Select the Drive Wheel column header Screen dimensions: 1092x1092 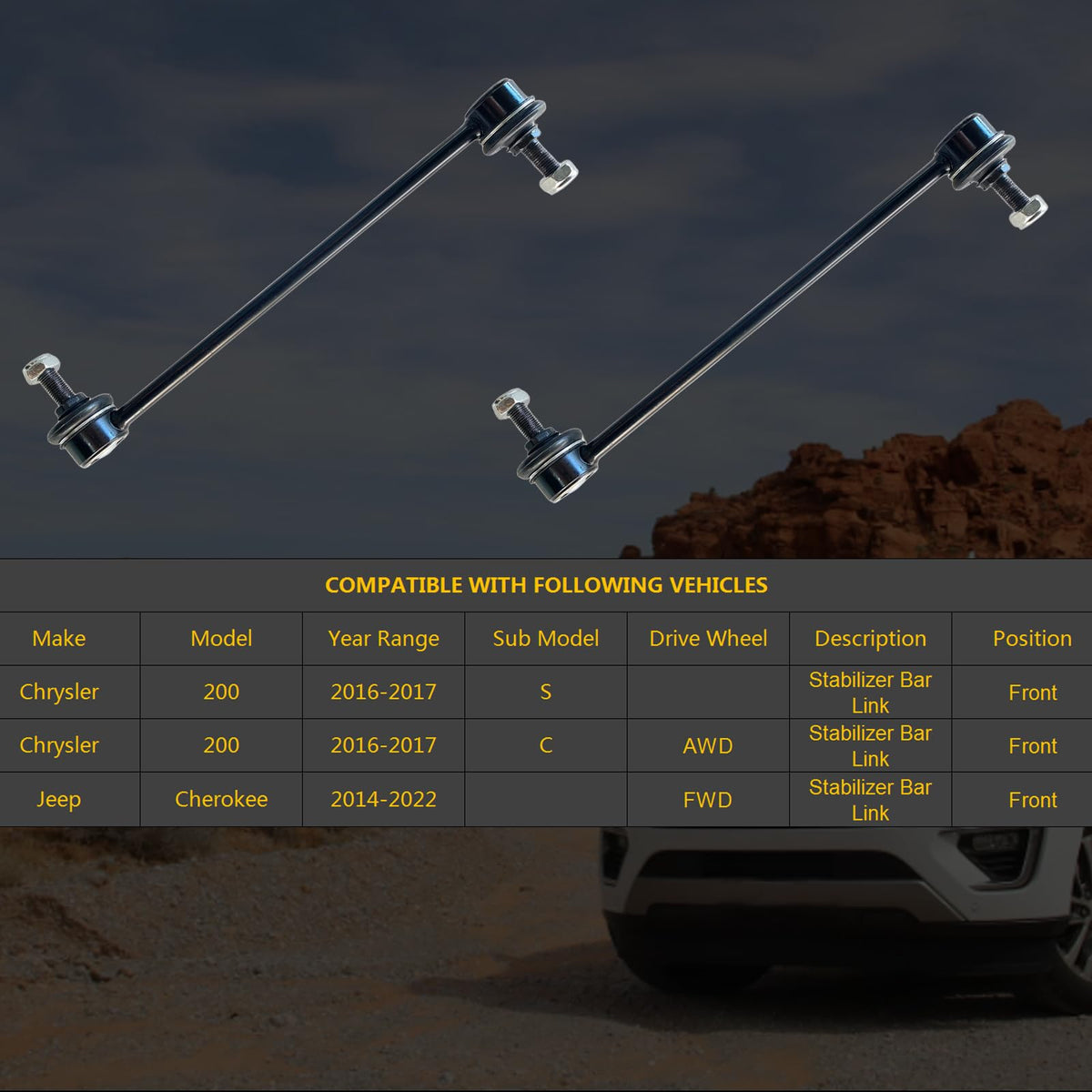point(708,639)
